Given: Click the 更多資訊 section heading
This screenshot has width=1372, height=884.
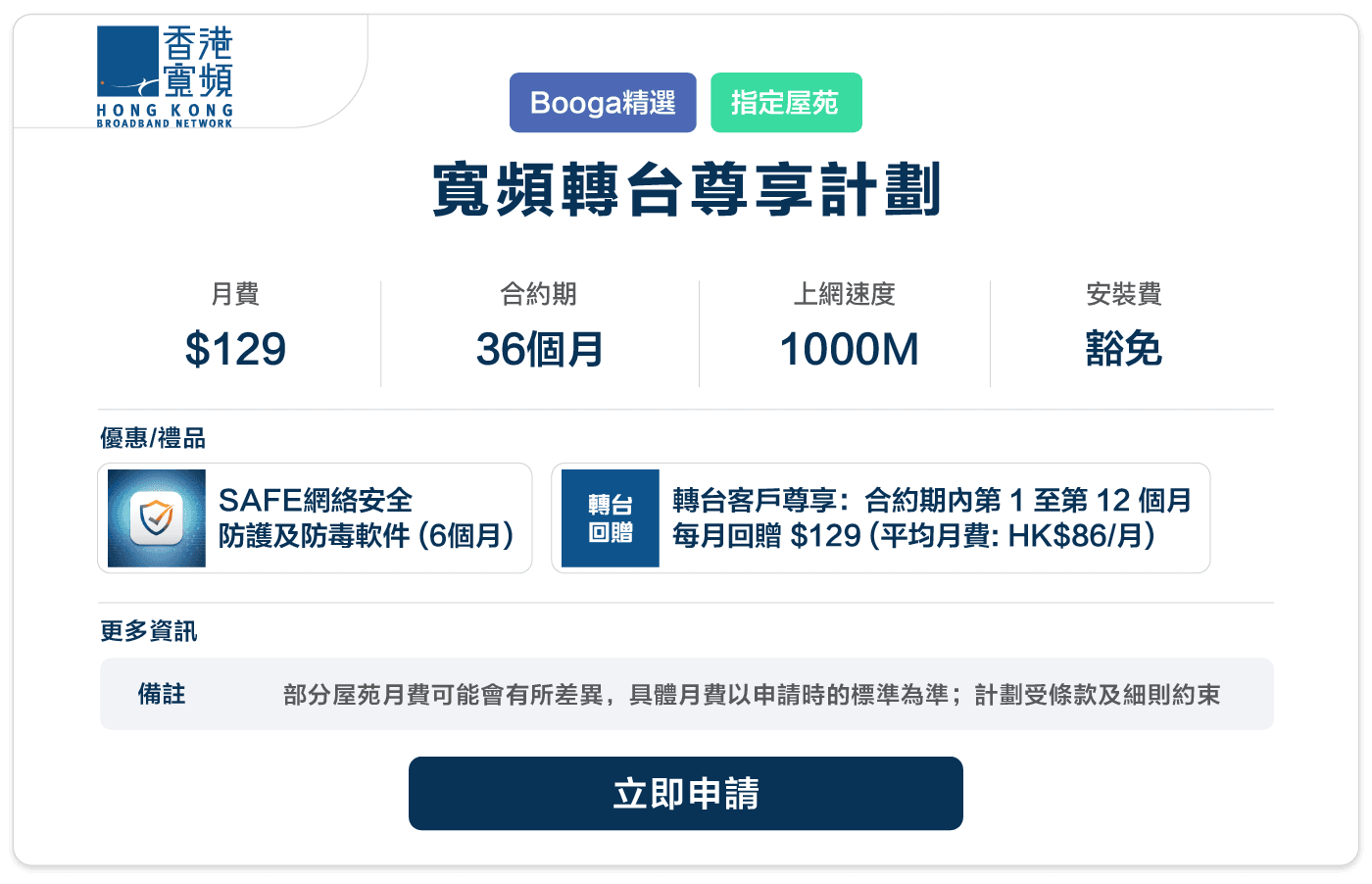Looking at the screenshot, I should pos(149,631).
